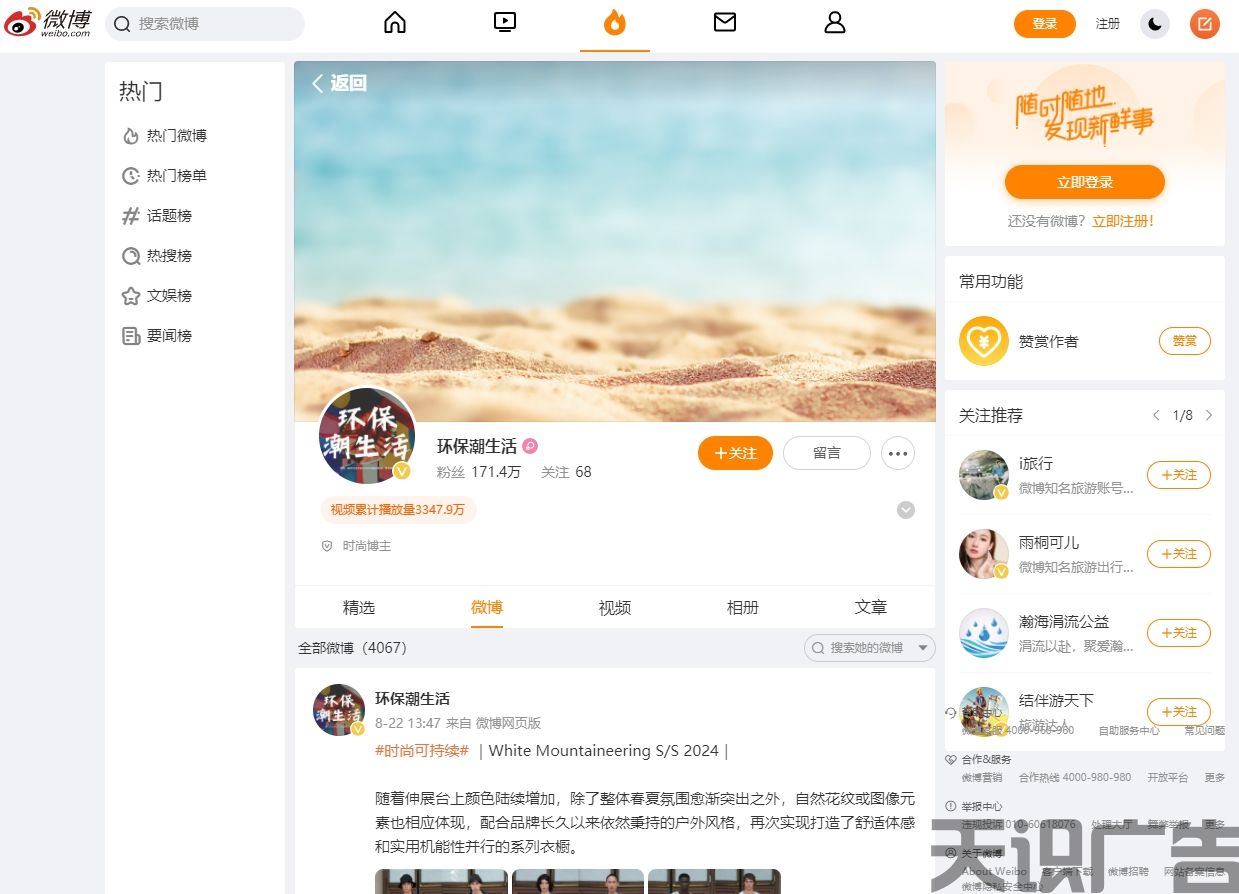This screenshot has width=1239, height=894.
Task: Click the 自助服务中心 footer link
Action: [1129, 731]
